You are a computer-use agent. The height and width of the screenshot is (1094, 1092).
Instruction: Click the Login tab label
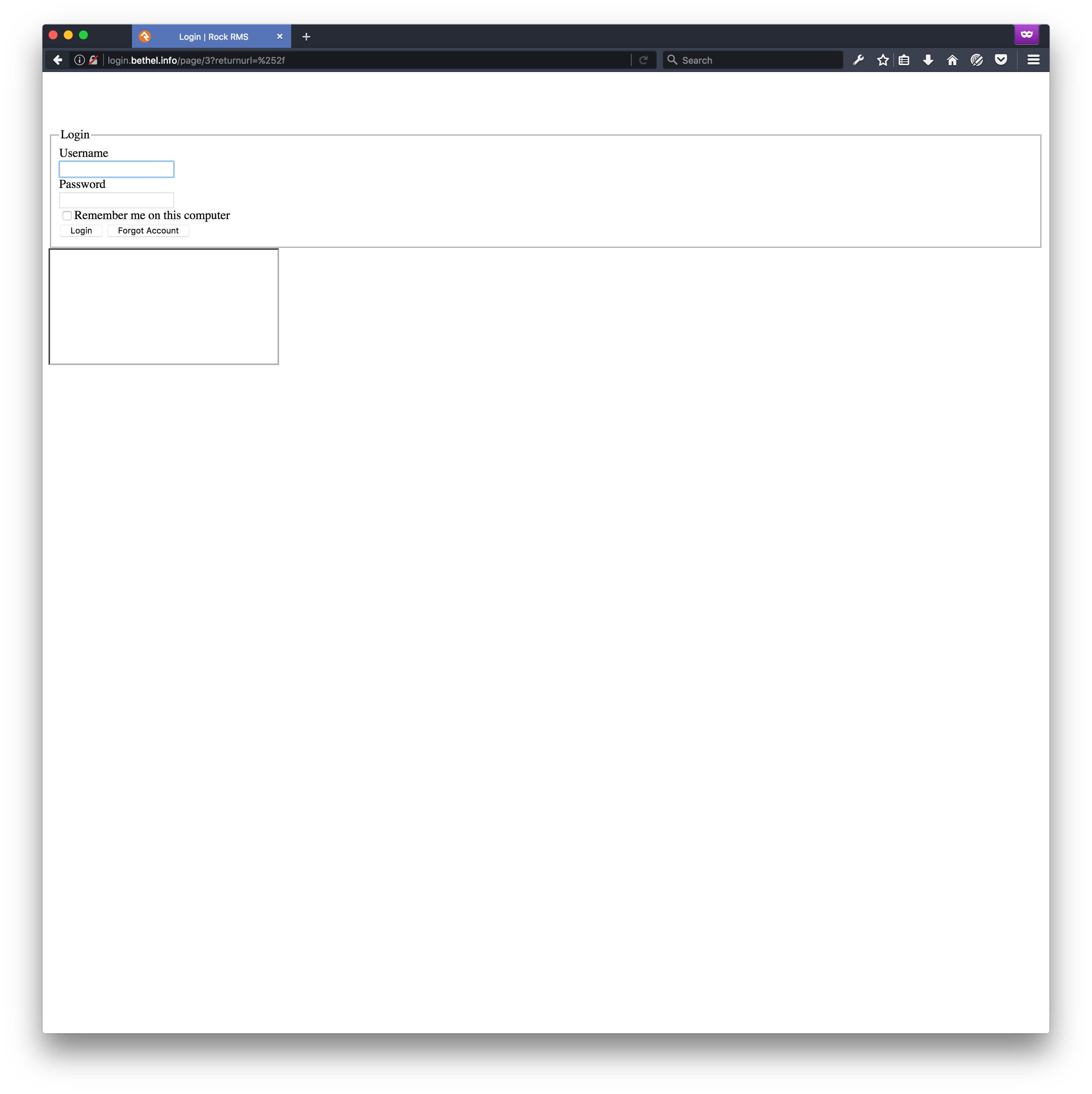76,134
